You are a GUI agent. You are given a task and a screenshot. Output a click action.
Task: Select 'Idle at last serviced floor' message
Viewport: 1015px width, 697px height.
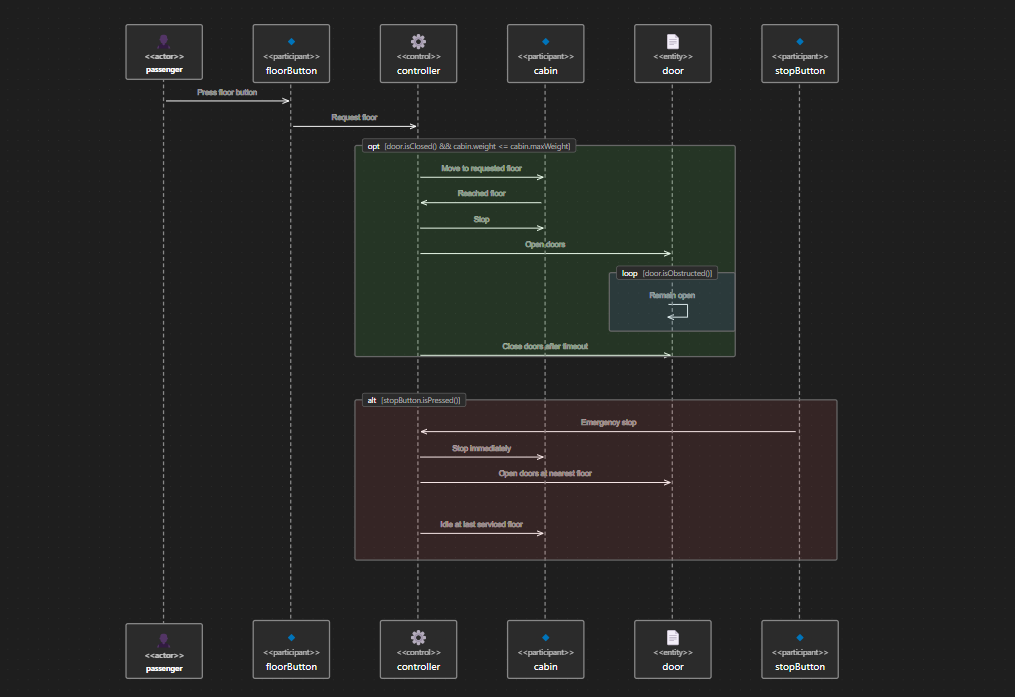(482, 524)
